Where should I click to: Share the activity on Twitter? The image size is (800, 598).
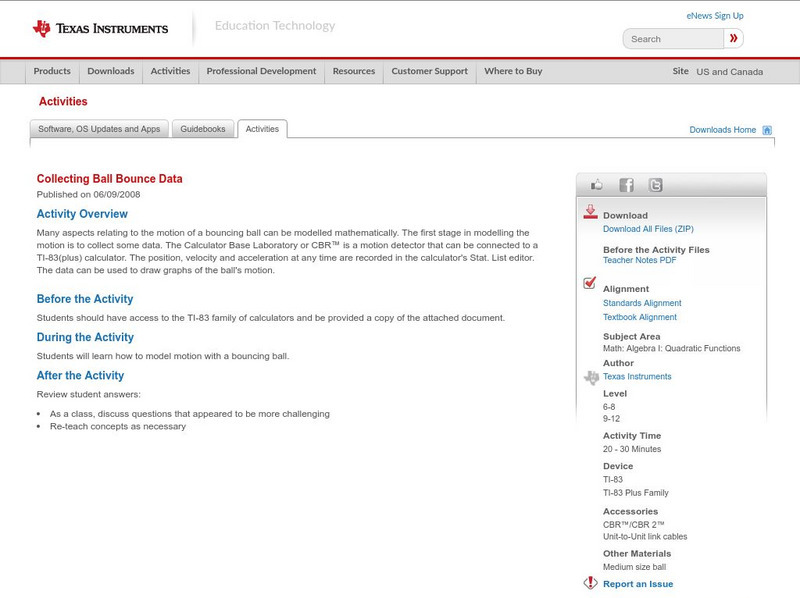coord(656,184)
